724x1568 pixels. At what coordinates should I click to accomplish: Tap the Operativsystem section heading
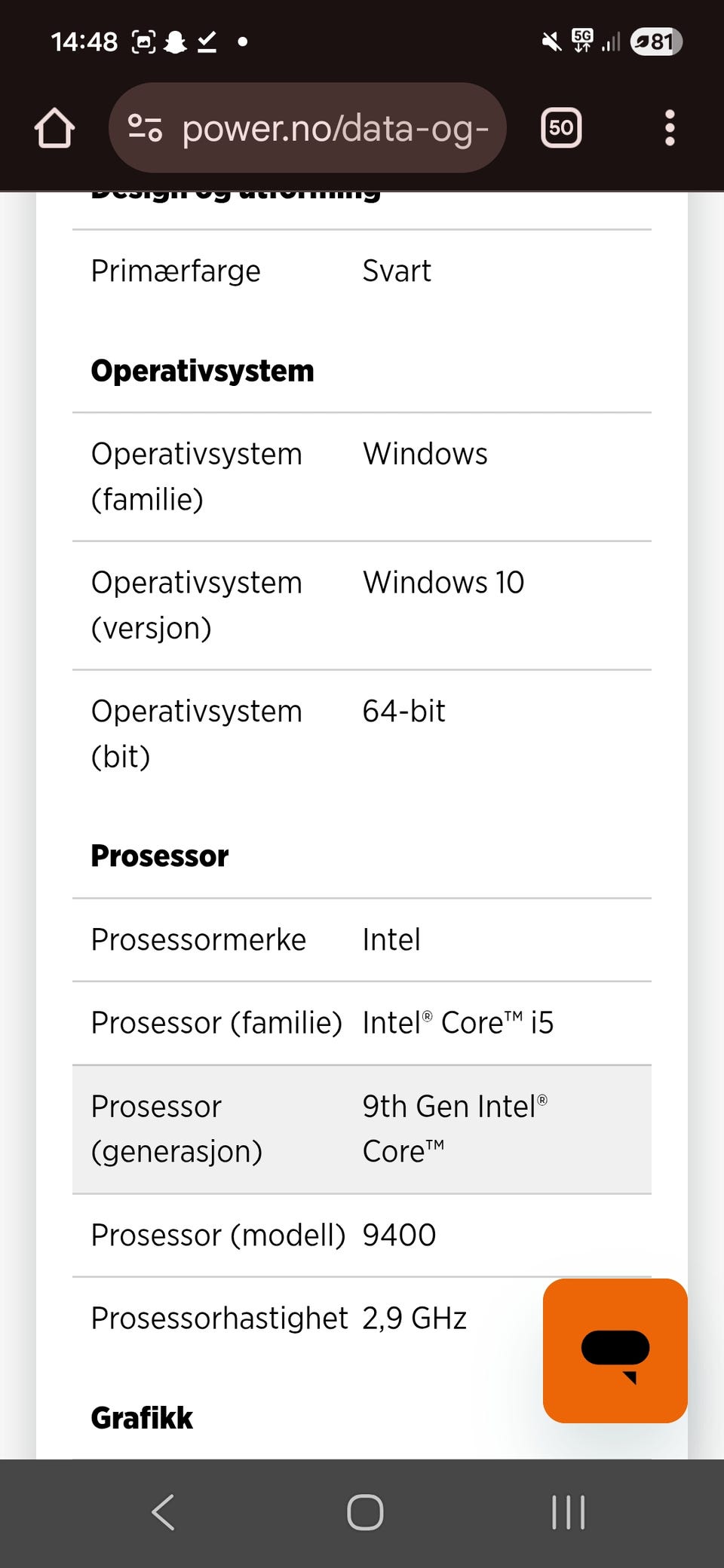point(202,371)
